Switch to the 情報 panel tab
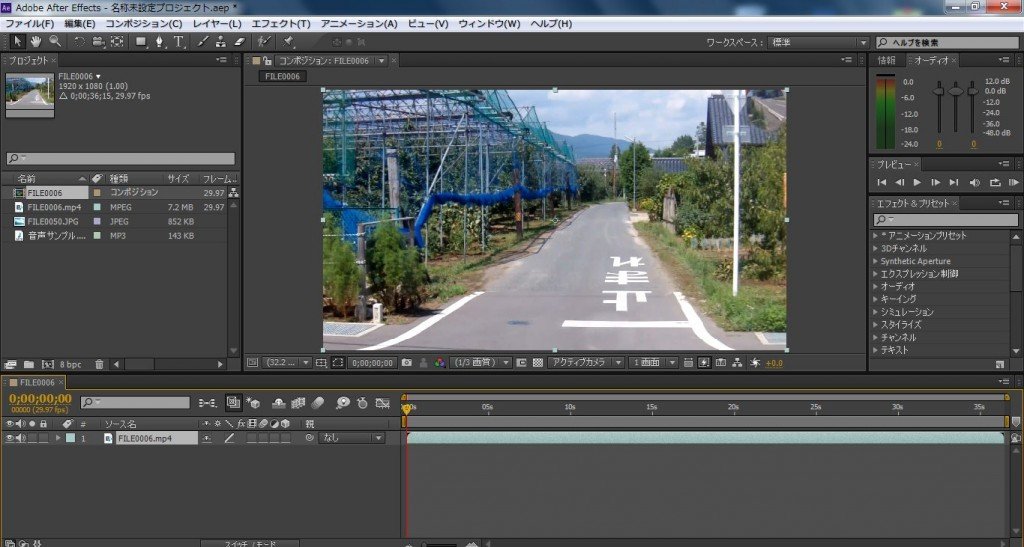Image resolution: width=1024 pixels, height=547 pixels. (x=887, y=60)
